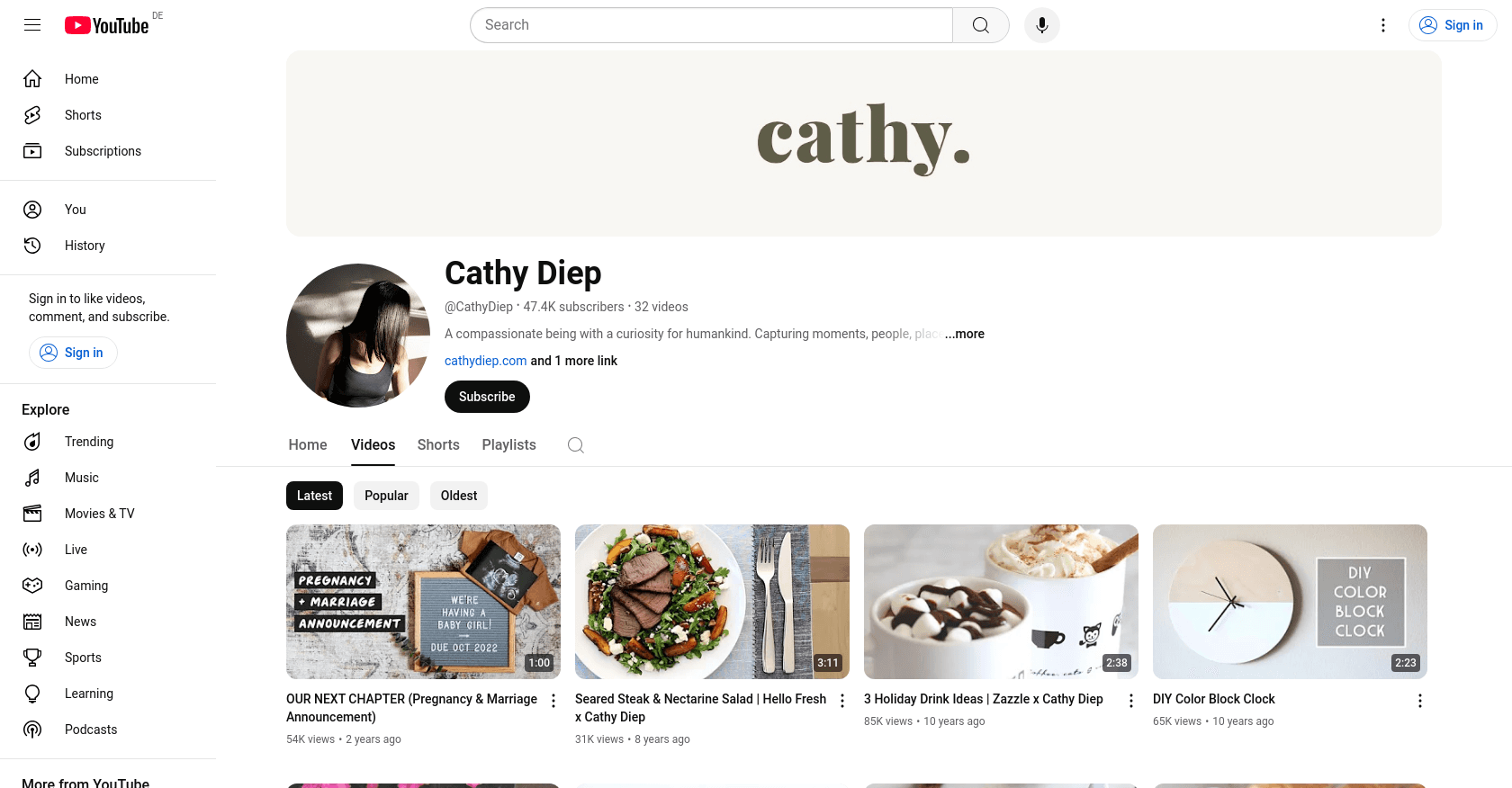The width and height of the screenshot is (1512, 788).
Task: Expand channel description with ...more
Action: (964, 334)
